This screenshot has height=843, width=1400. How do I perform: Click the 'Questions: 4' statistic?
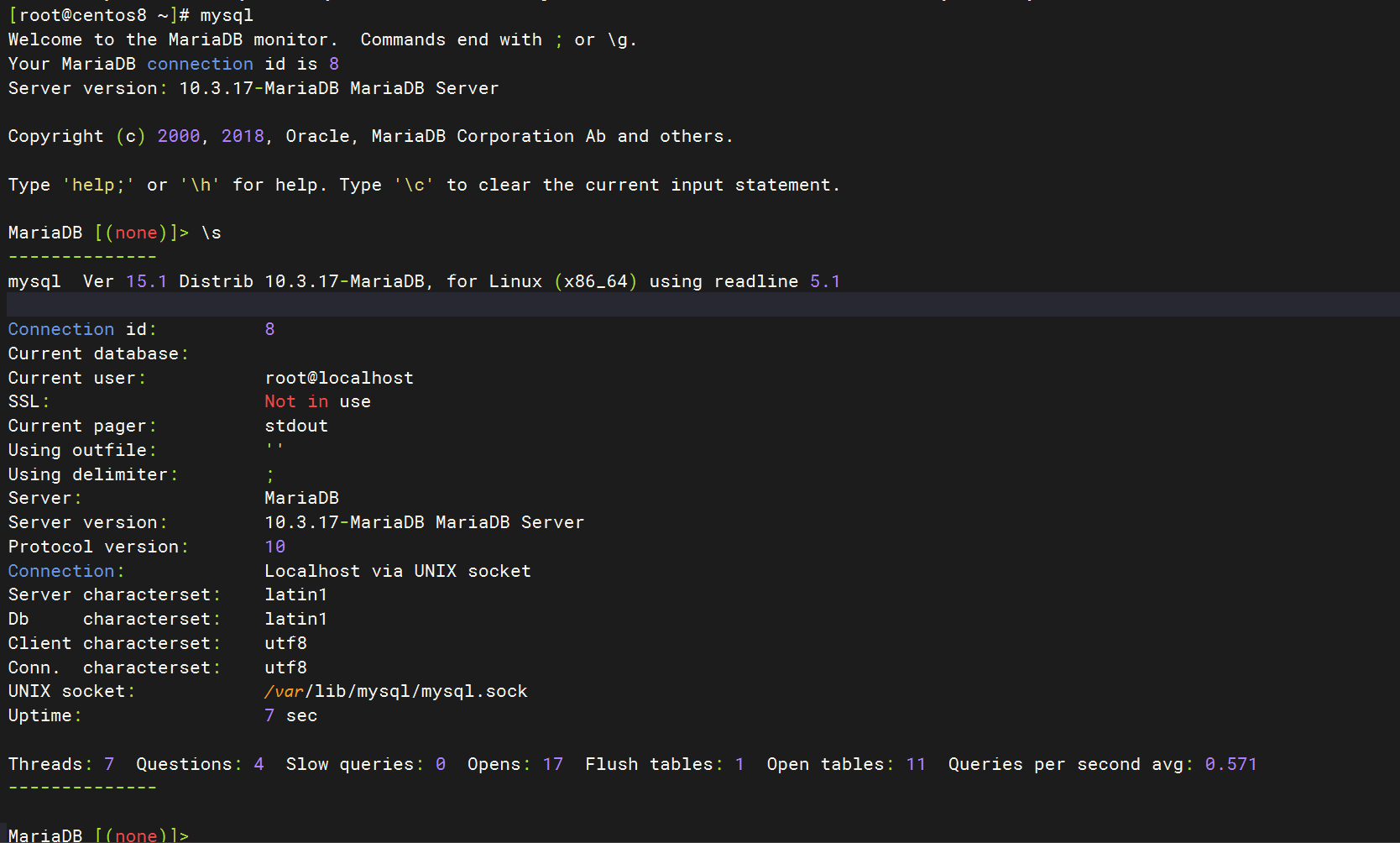[x=200, y=764]
